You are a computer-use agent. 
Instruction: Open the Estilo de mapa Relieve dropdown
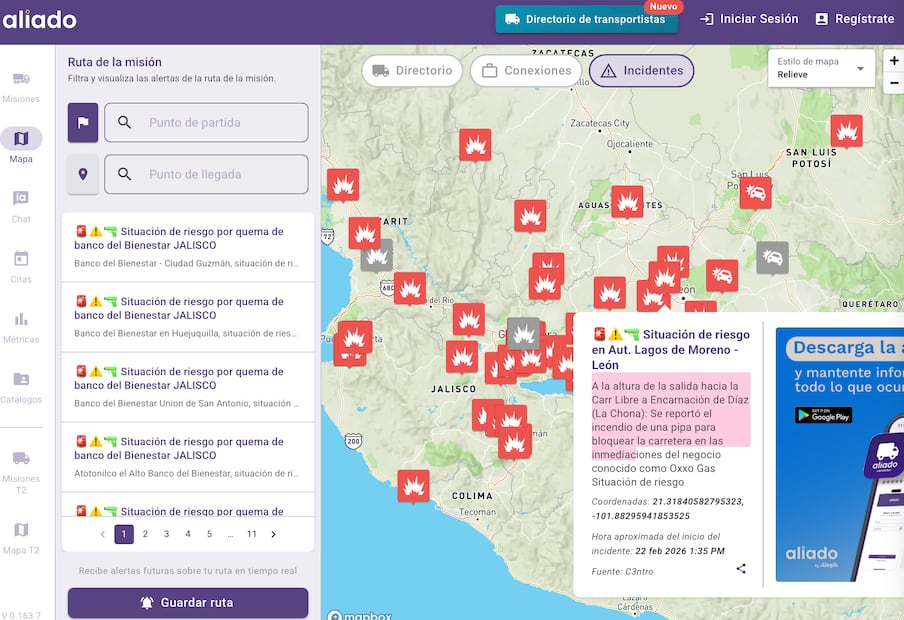821,70
